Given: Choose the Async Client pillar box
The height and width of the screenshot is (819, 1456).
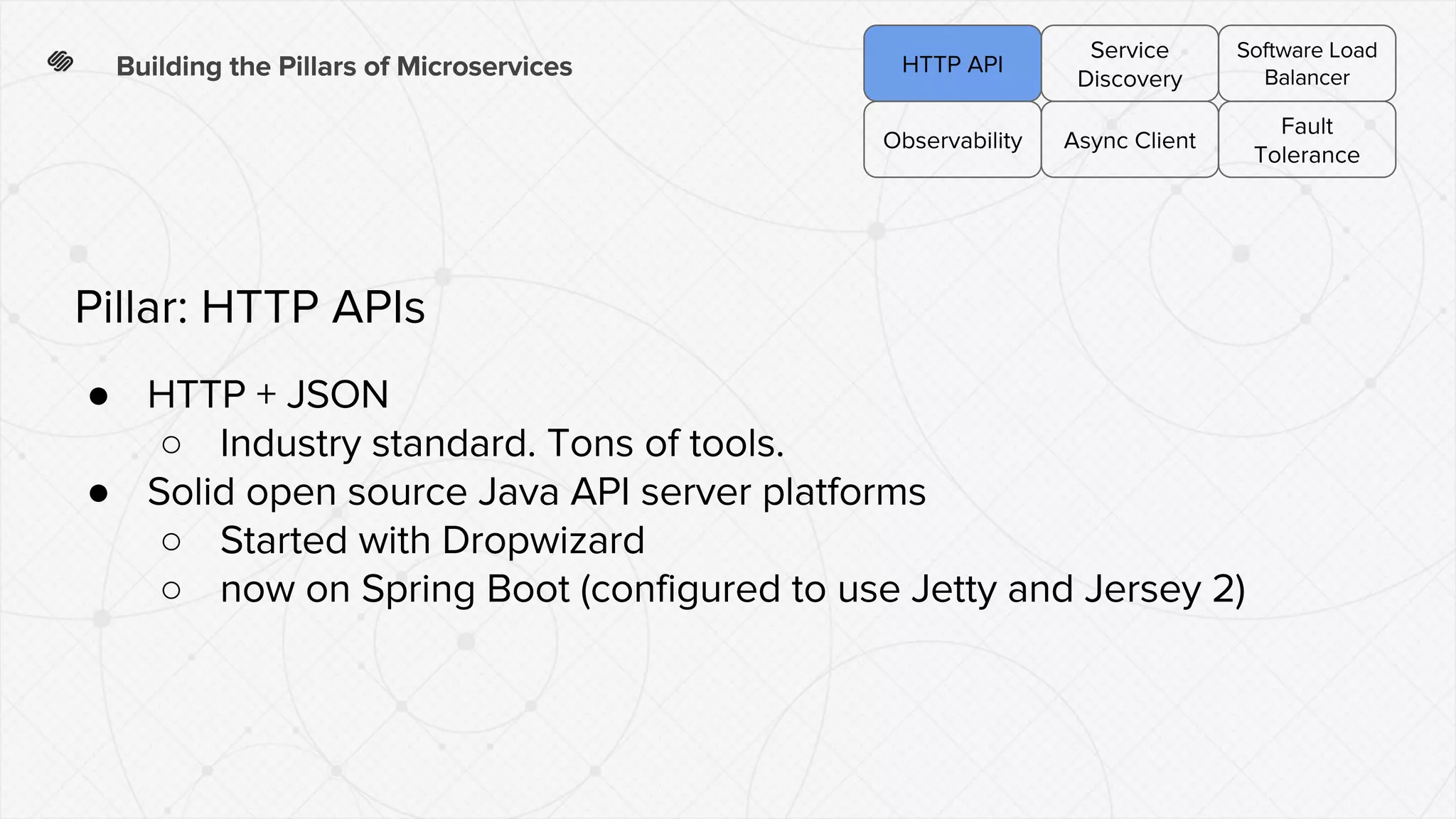Looking at the screenshot, I should pyautogui.click(x=1129, y=140).
